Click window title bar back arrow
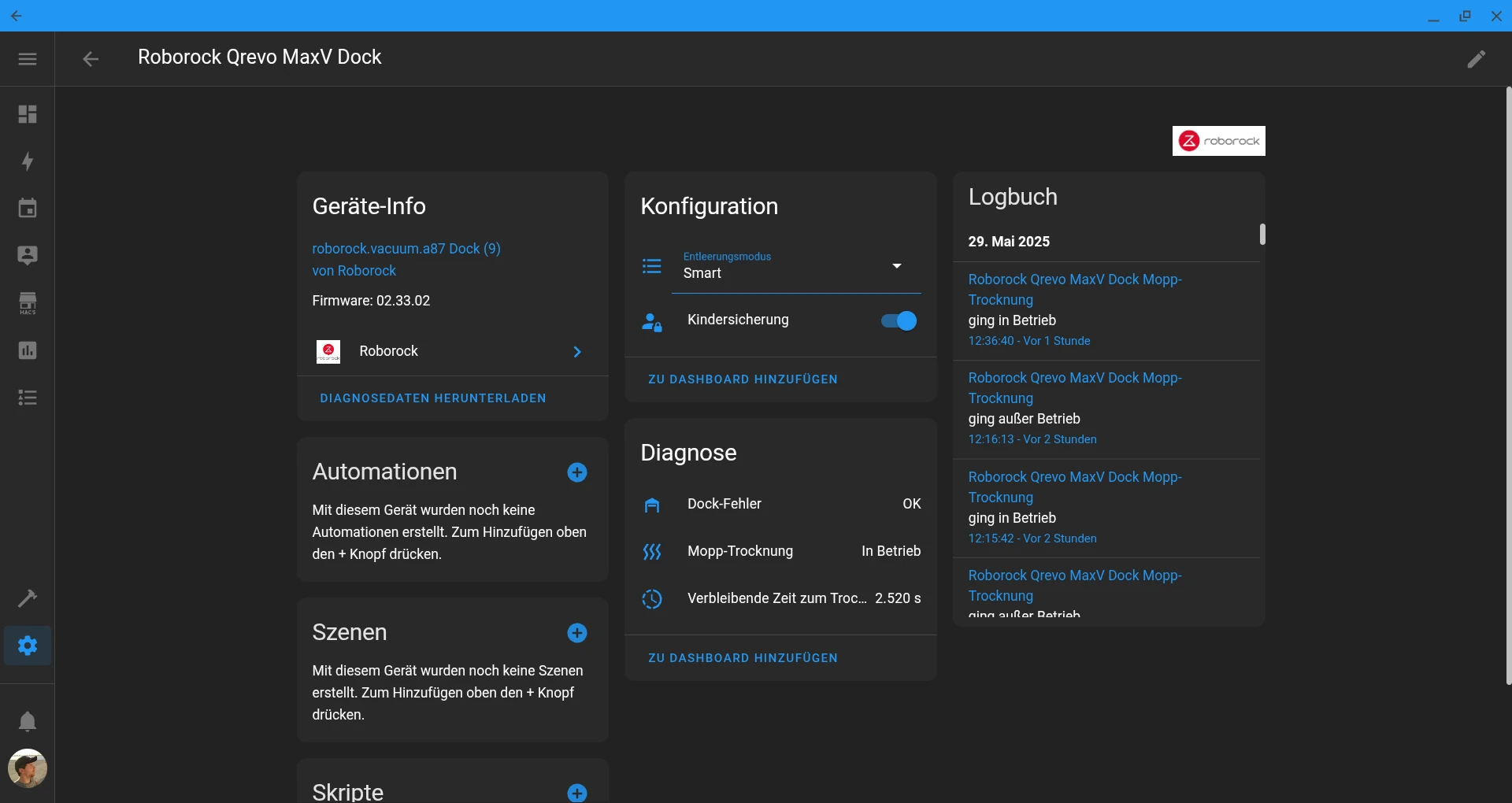This screenshot has height=803, width=1512. 17,16
